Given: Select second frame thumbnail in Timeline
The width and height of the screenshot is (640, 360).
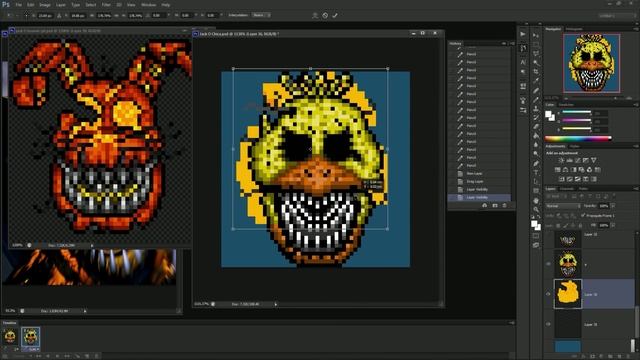Looking at the screenshot, I should pyautogui.click(x=31, y=337).
